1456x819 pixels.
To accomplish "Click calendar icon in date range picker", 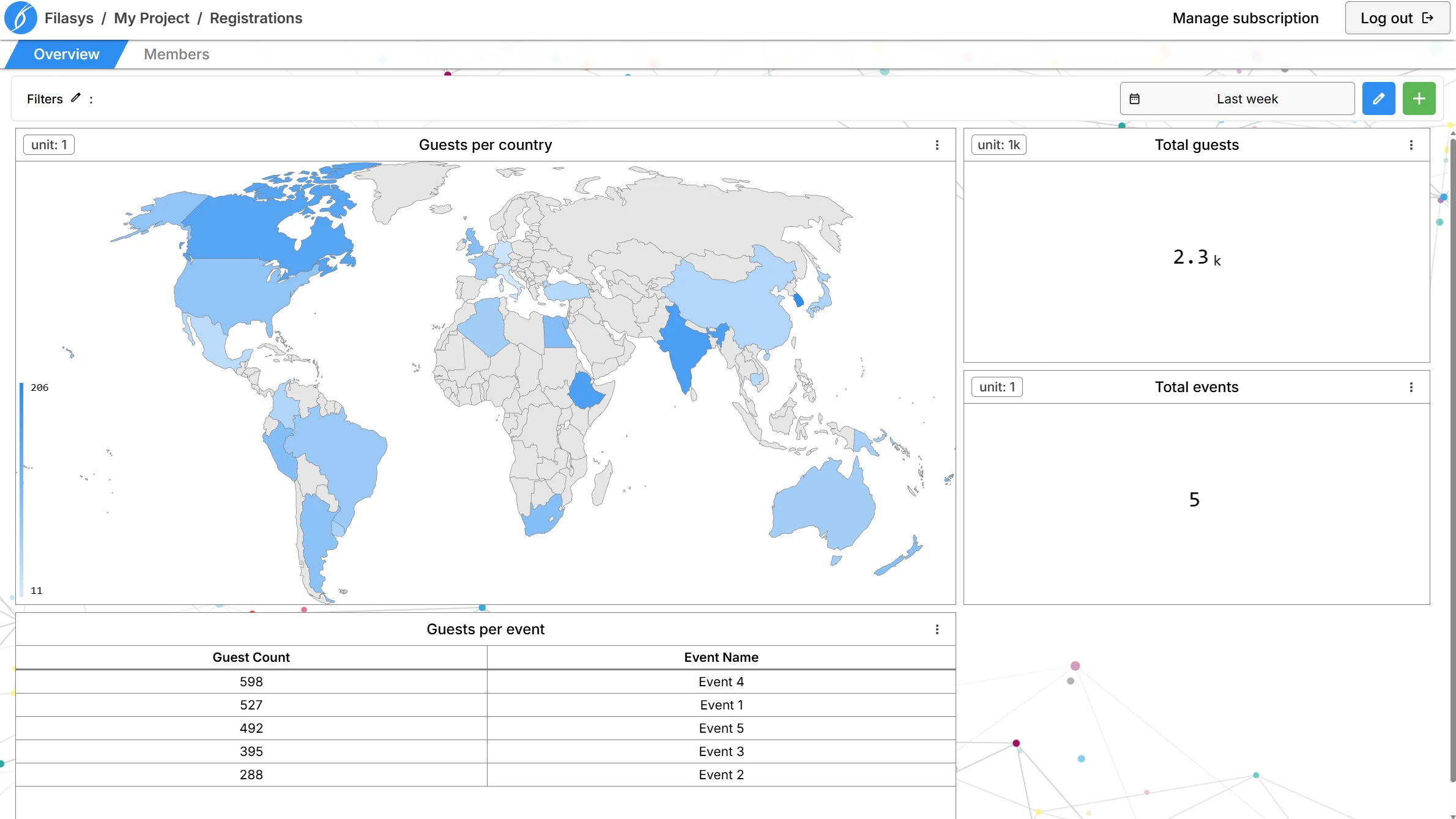I will (x=1134, y=99).
